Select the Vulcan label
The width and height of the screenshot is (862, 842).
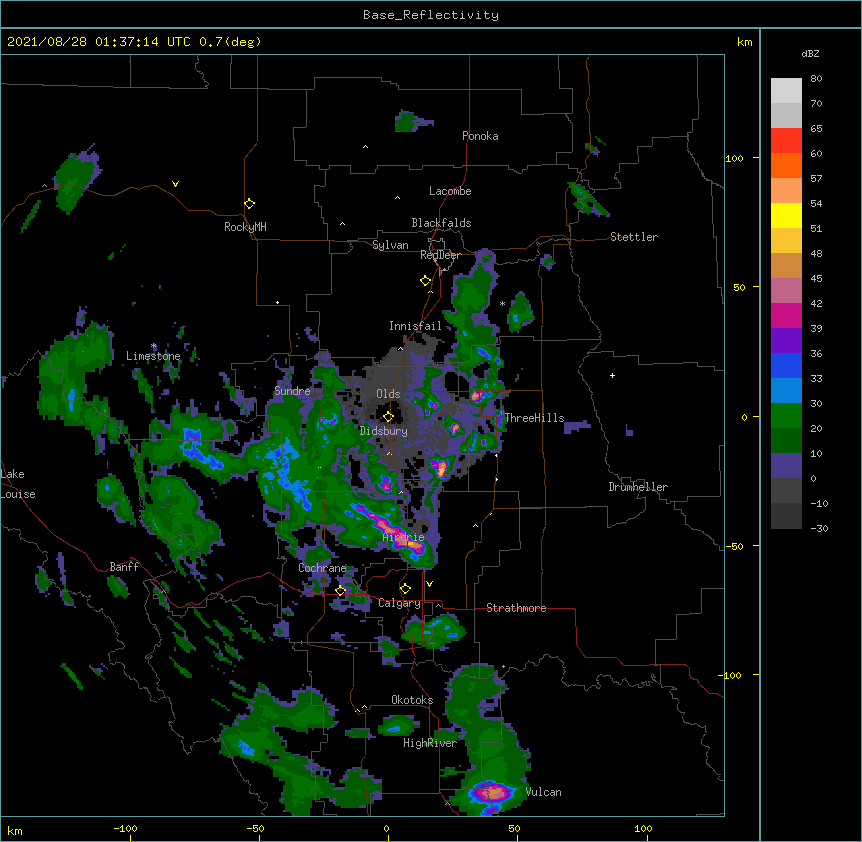coord(543,792)
